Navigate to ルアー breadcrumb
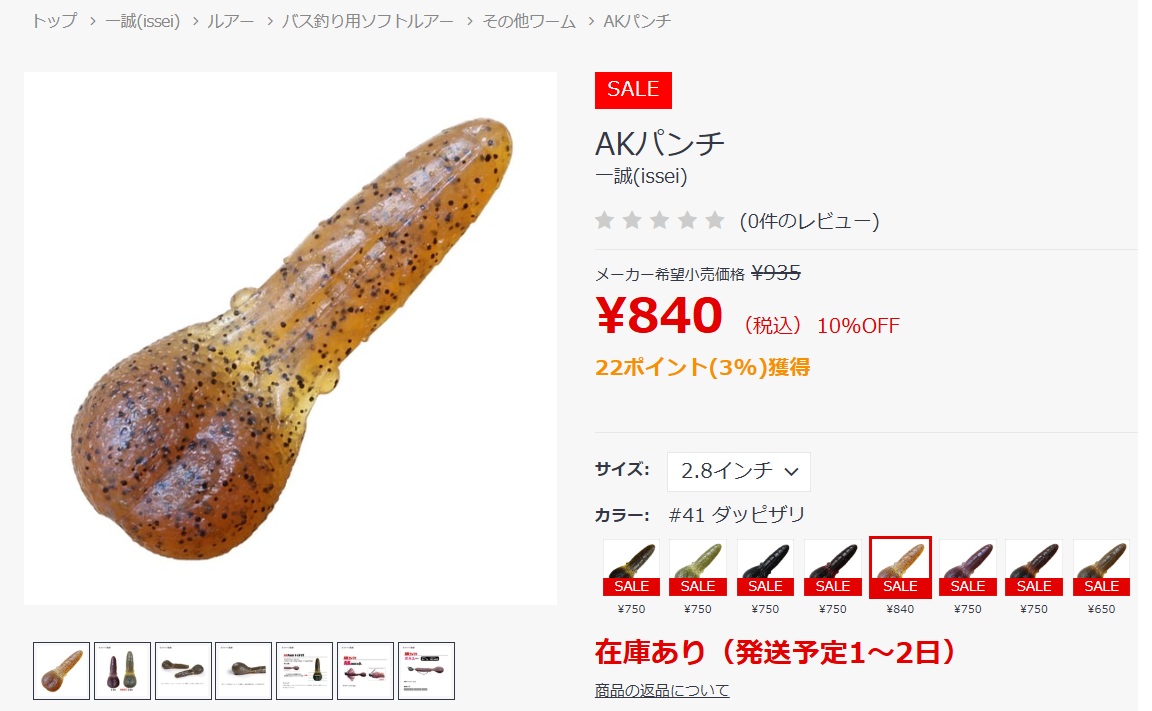Screen dimensions: 1152x711 [231, 21]
